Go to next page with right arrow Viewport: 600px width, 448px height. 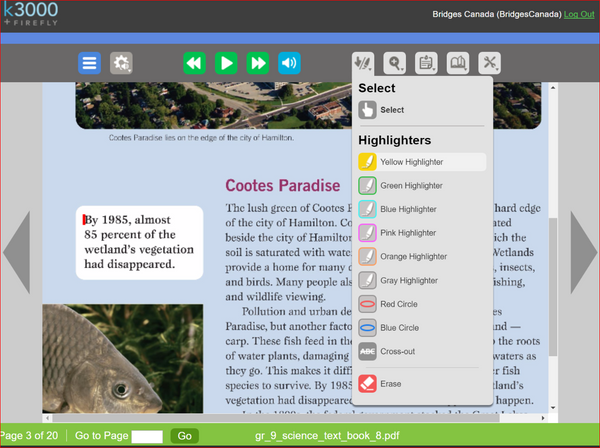tap(583, 253)
